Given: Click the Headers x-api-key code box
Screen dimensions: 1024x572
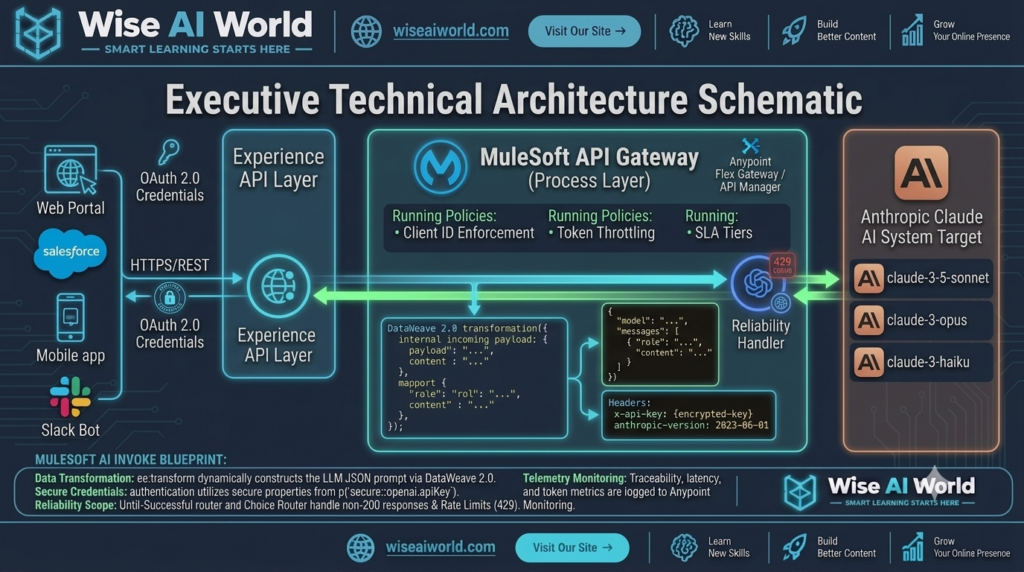Looking at the screenshot, I should pos(688,415).
